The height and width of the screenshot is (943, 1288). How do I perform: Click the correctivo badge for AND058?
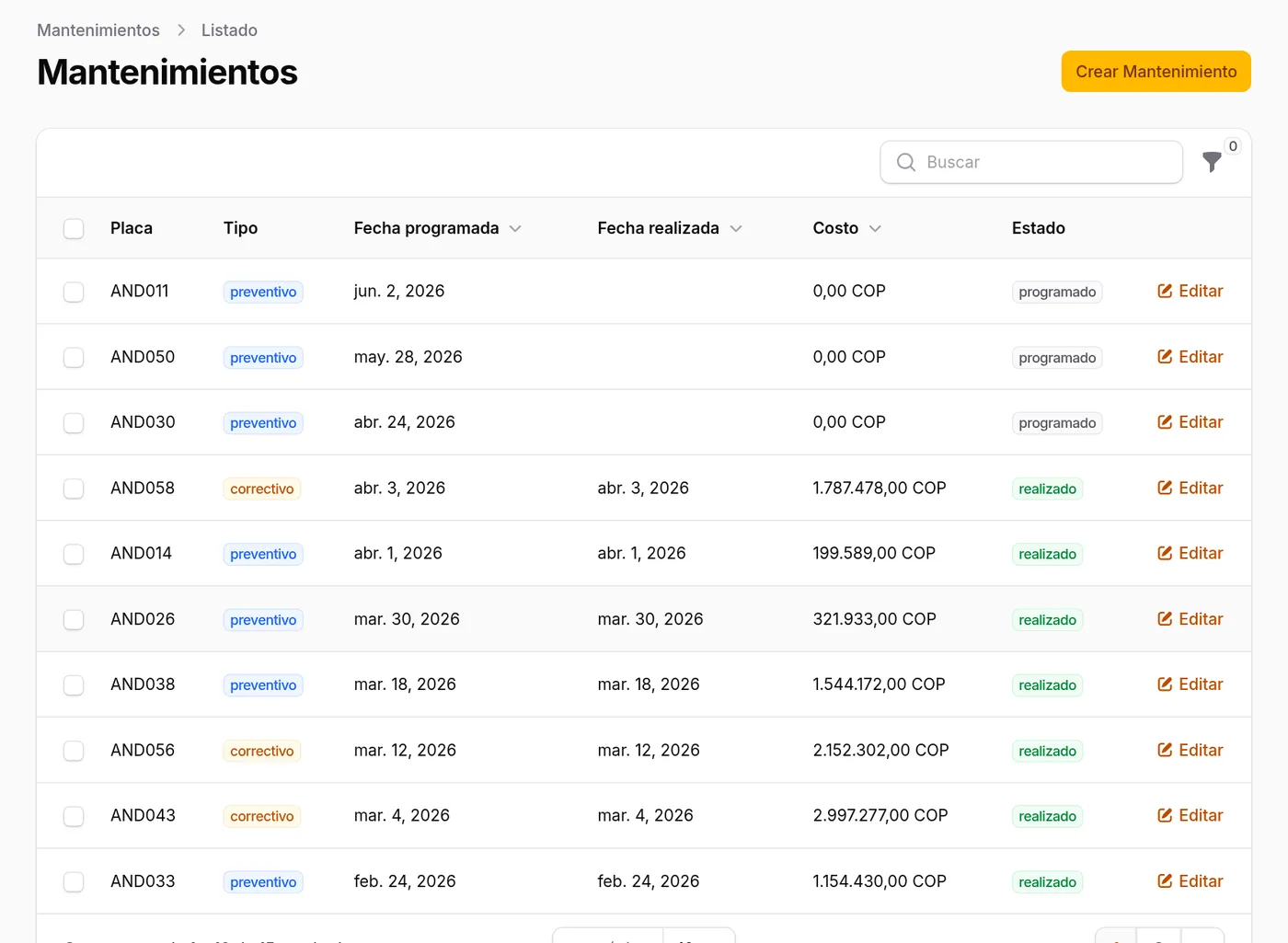pyautogui.click(x=262, y=489)
